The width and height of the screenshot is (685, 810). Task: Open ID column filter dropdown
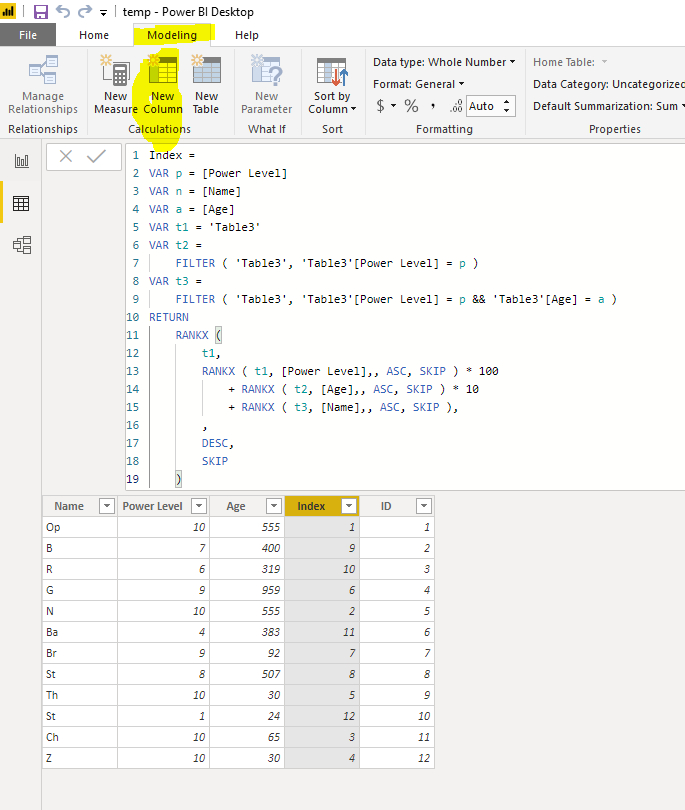click(424, 506)
